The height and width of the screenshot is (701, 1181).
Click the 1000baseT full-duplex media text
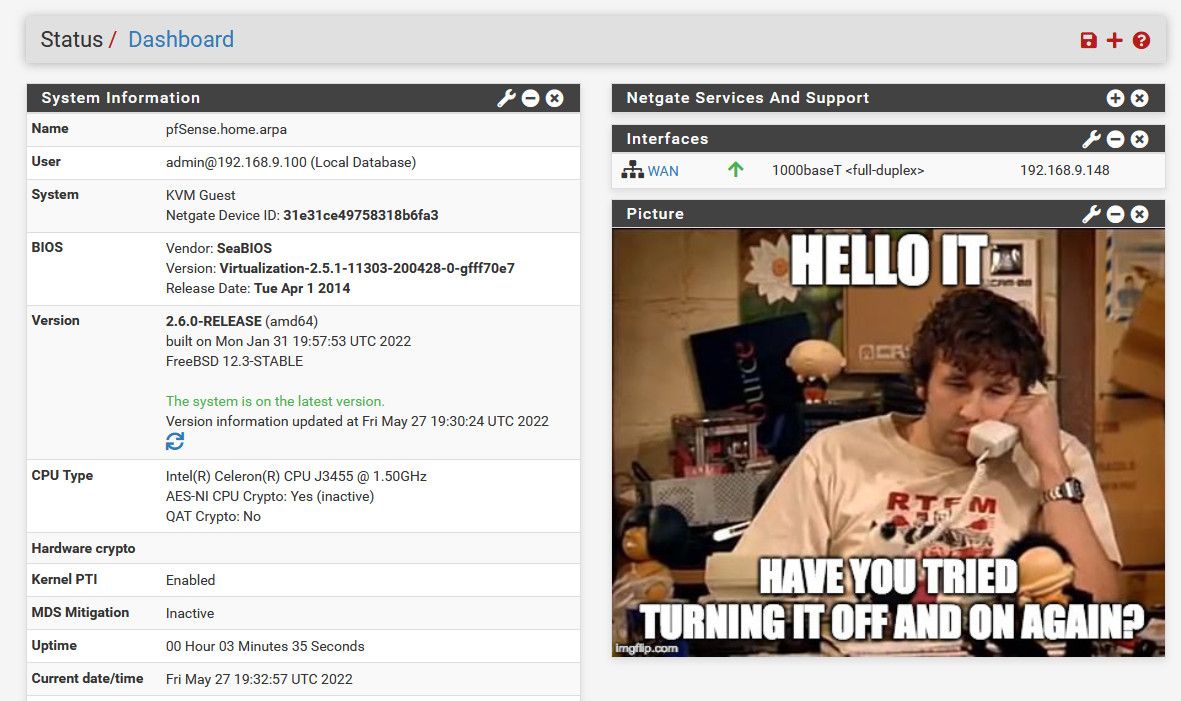tap(848, 170)
